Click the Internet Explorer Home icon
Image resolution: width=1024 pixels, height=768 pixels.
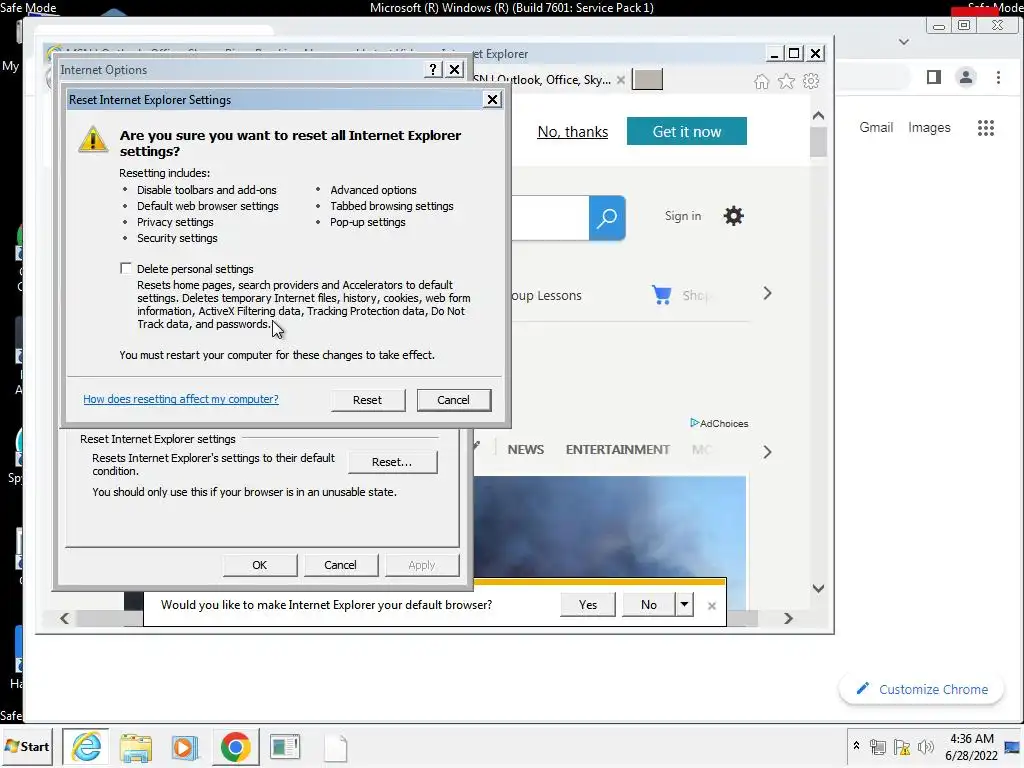tap(761, 81)
